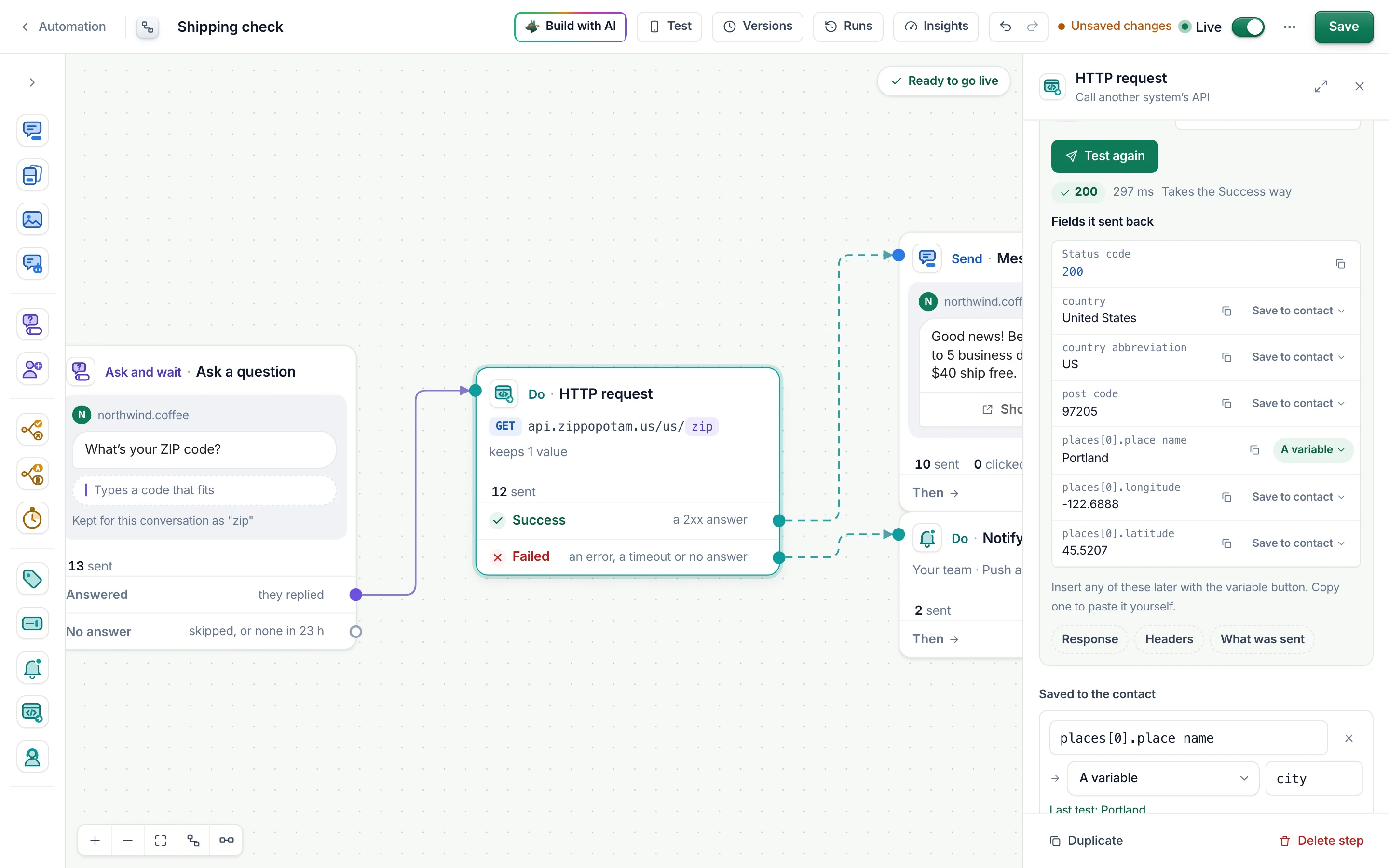The height and width of the screenshot is (868, 1389).
Task: Delete this HTTP request step
Action: [x=1321, y=841]
